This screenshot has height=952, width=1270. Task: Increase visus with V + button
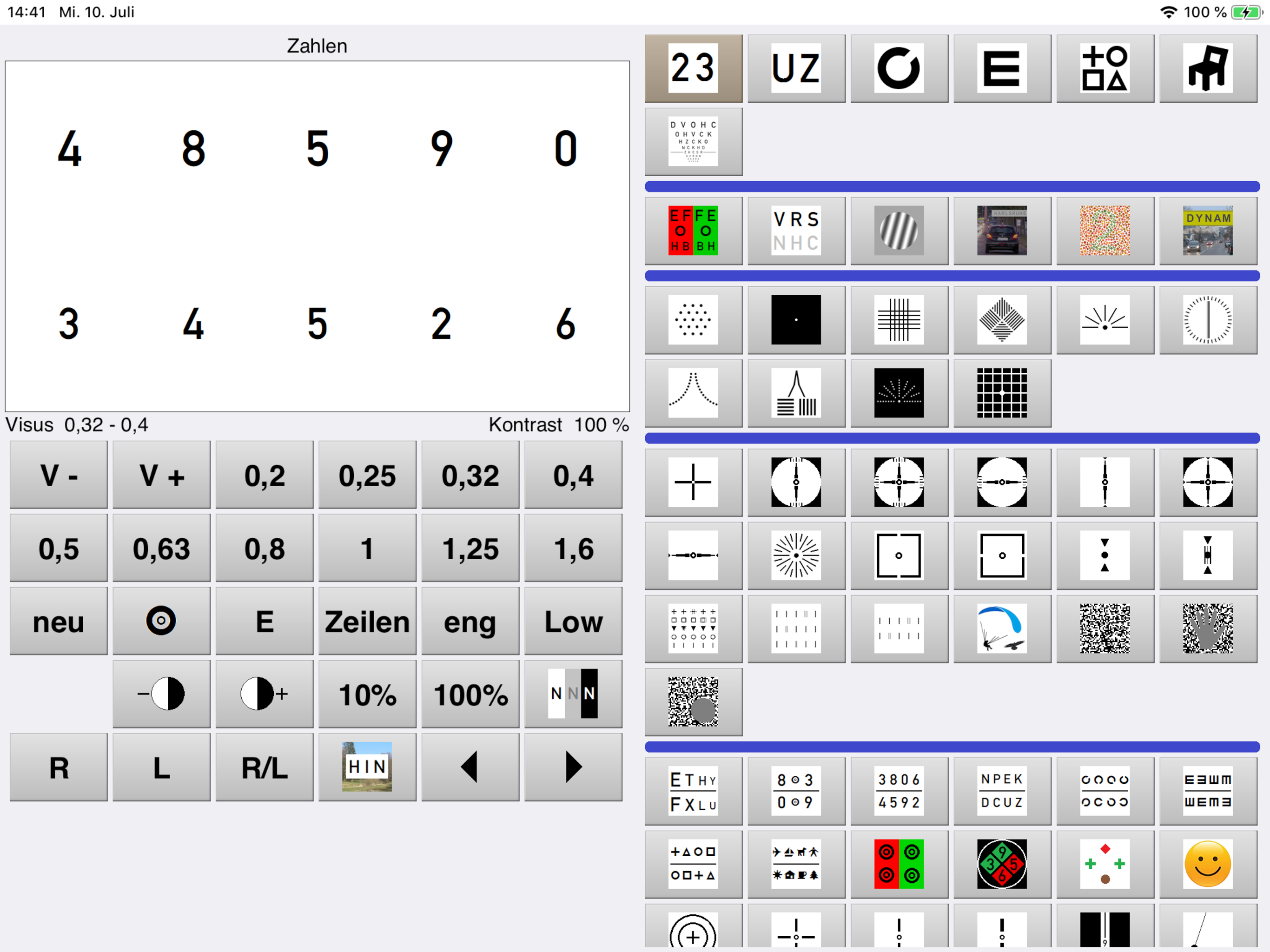coord(161,476)
